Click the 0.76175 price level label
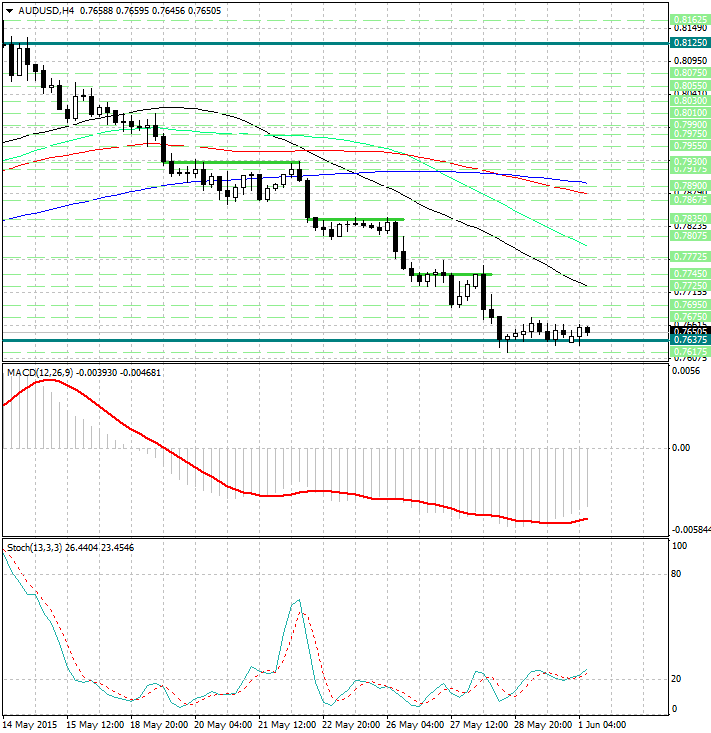Screen dimensions: 711x733 pyautogui.click(x=690, y=351)
